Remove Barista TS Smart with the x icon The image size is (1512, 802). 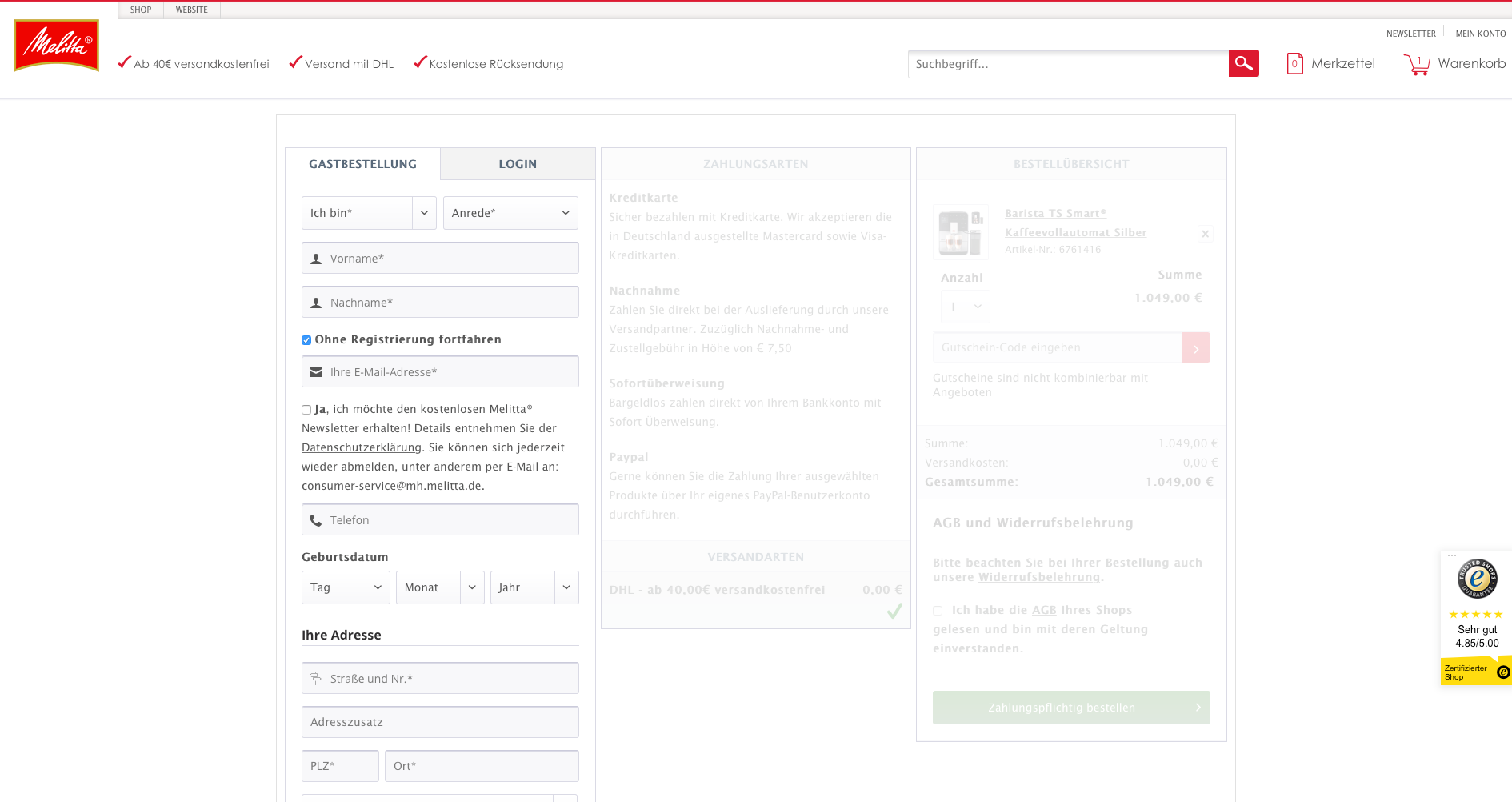(1205, 234)
